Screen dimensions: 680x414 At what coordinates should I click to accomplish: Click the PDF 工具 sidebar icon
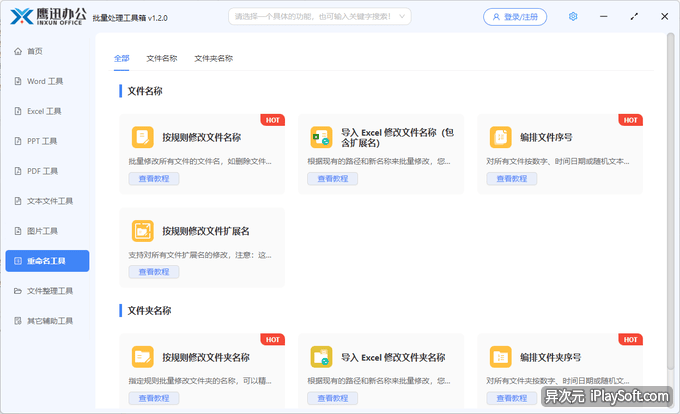click(18, 171)
